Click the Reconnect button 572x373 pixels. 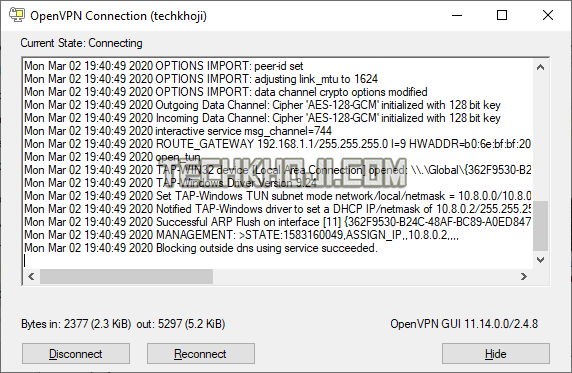click(x=201, y=353)
